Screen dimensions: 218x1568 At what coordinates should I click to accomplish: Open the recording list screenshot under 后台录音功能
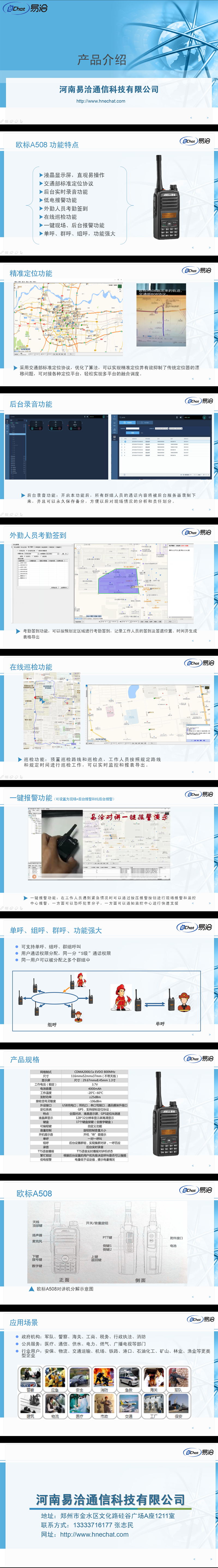pyautogui.click(x=161, y=447)
